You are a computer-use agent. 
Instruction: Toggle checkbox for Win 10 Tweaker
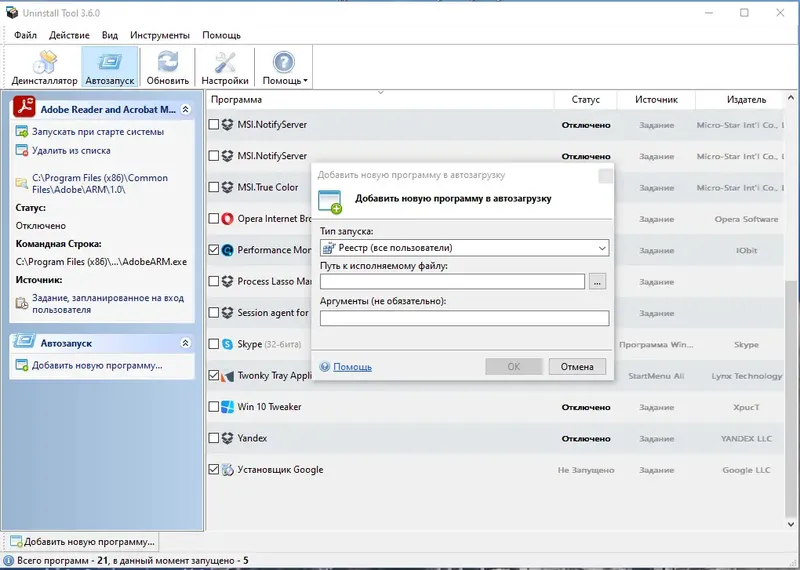pyautogui.click(x=214, y=407)
